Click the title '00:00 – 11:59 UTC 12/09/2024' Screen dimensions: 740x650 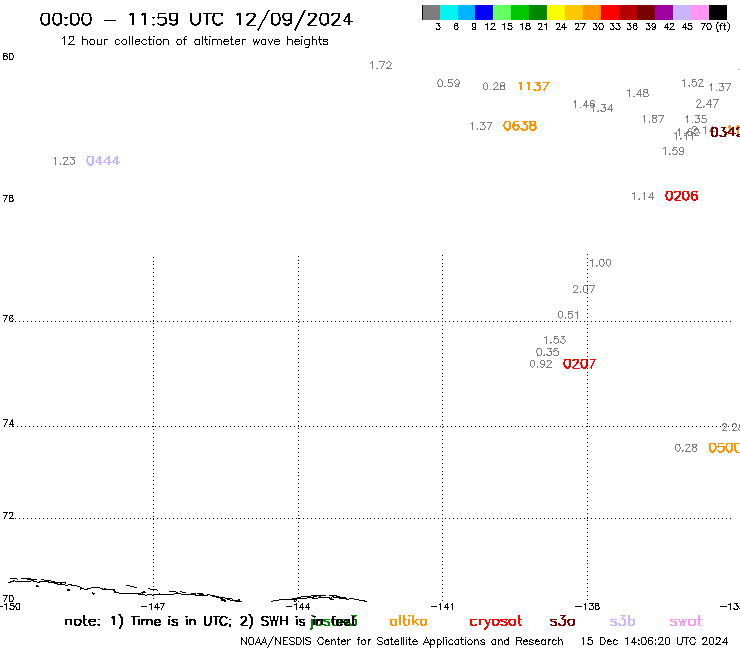coord(196,20)
